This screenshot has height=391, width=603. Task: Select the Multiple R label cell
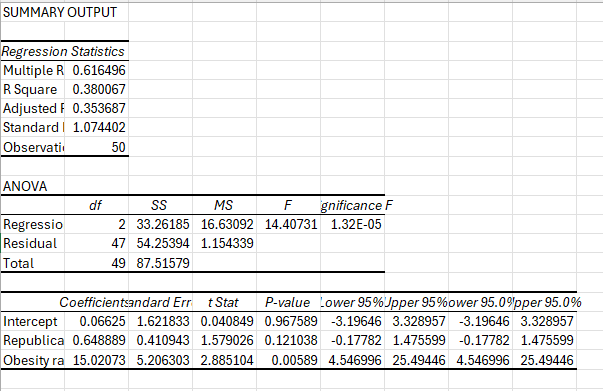tap(33, 70)
